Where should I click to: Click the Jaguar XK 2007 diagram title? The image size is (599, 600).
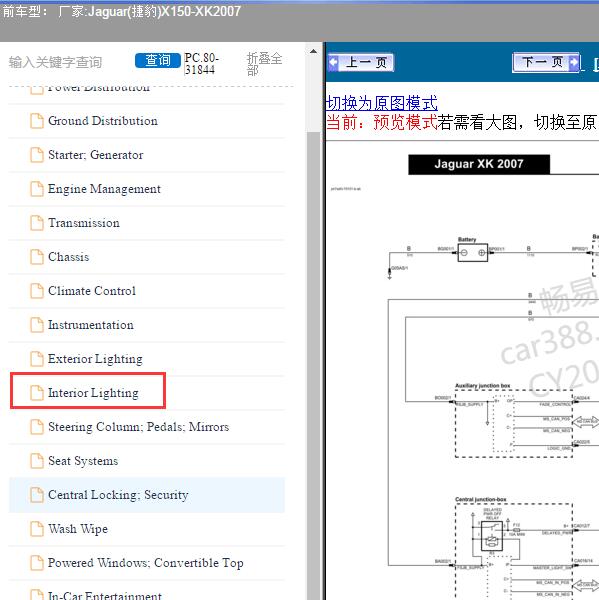479,164
